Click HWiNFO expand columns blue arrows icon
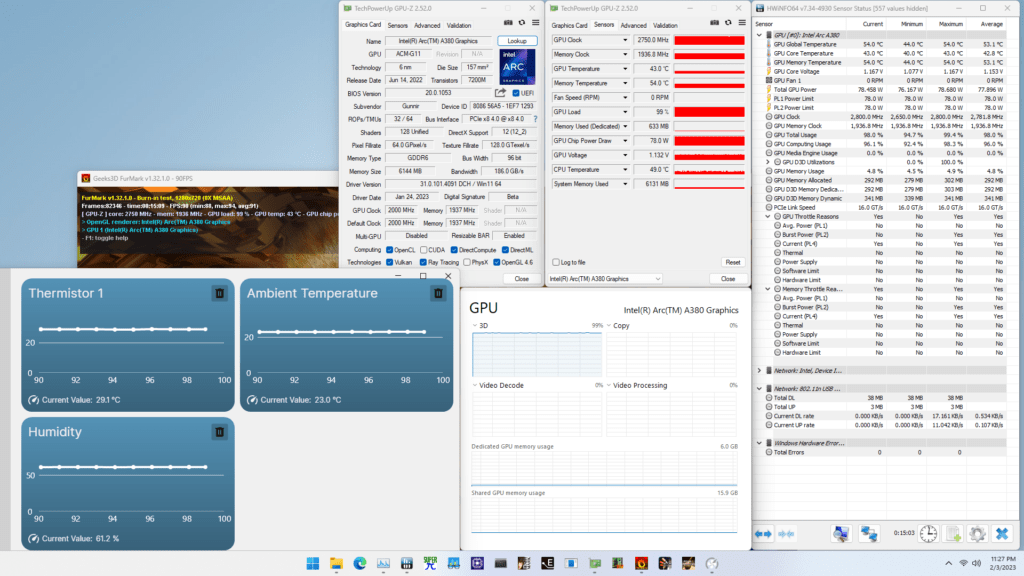The width and height of the screenshot is (1024, 576). tap(763, 534)
